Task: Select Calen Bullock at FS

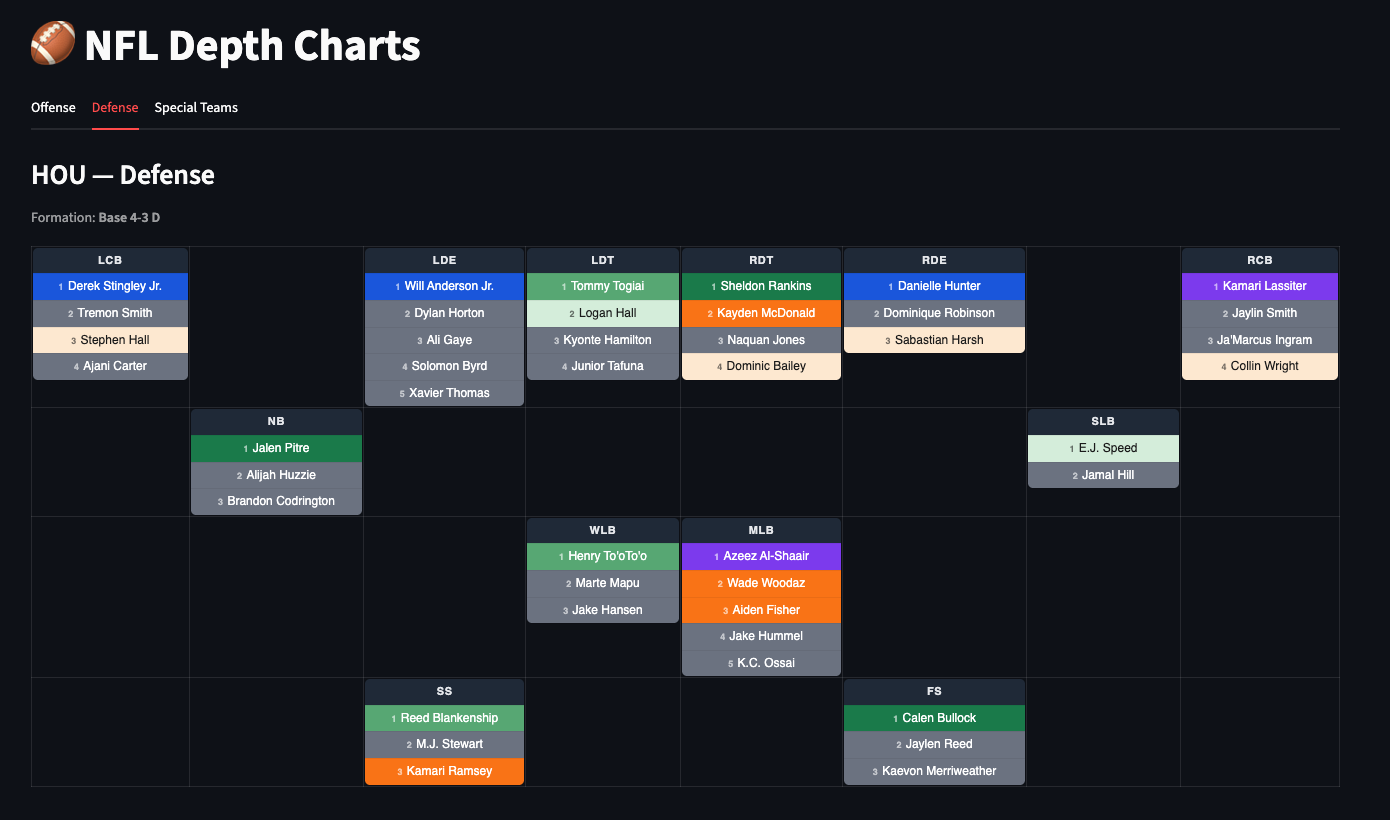Action: click(934, 718)
